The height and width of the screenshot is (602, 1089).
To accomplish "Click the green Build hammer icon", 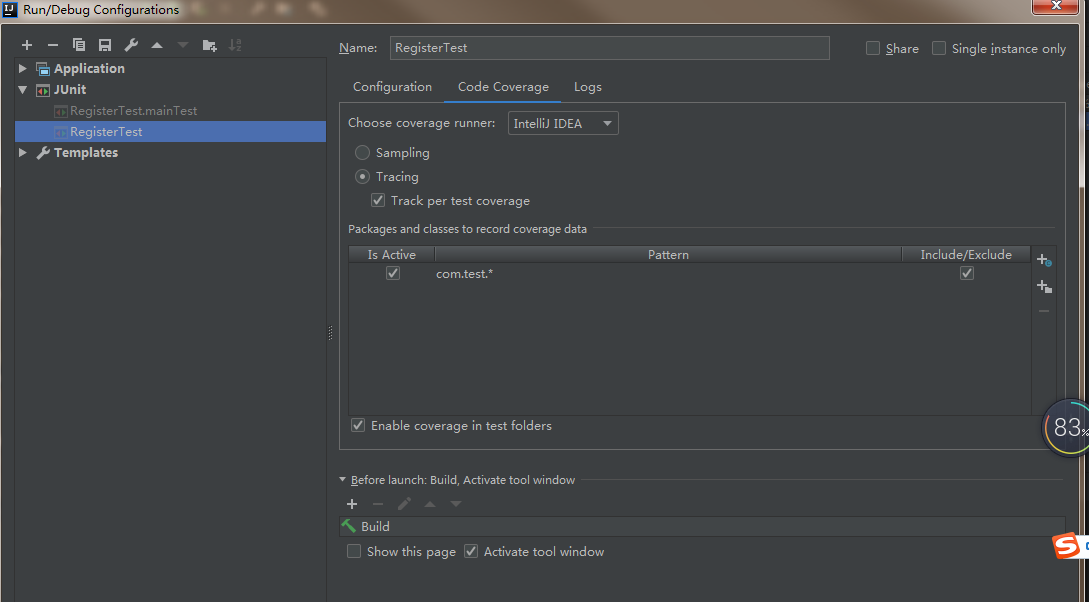I will click(349, 526).
